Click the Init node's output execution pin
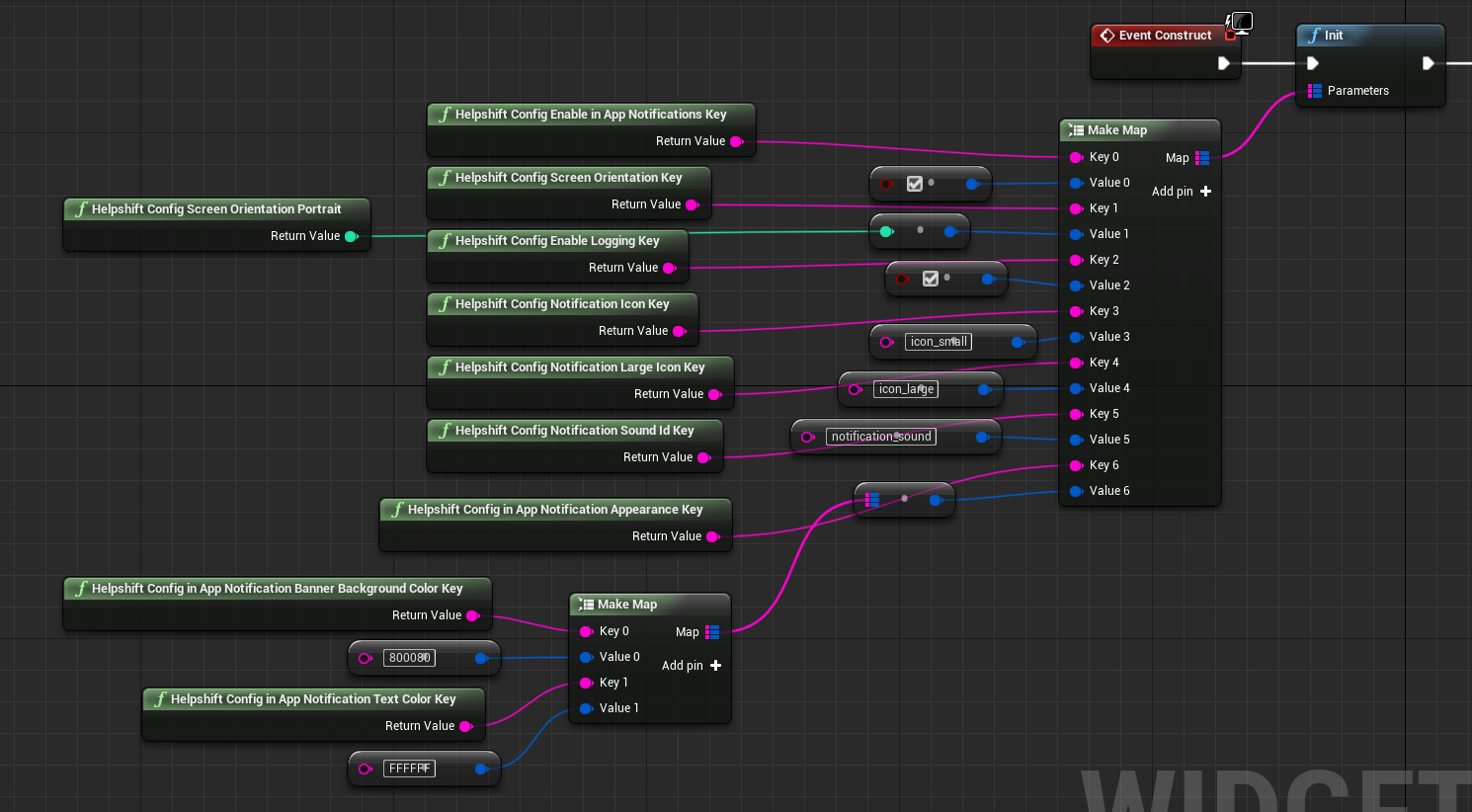This screenshot has width=1472, height=812. click(1428, 63)
